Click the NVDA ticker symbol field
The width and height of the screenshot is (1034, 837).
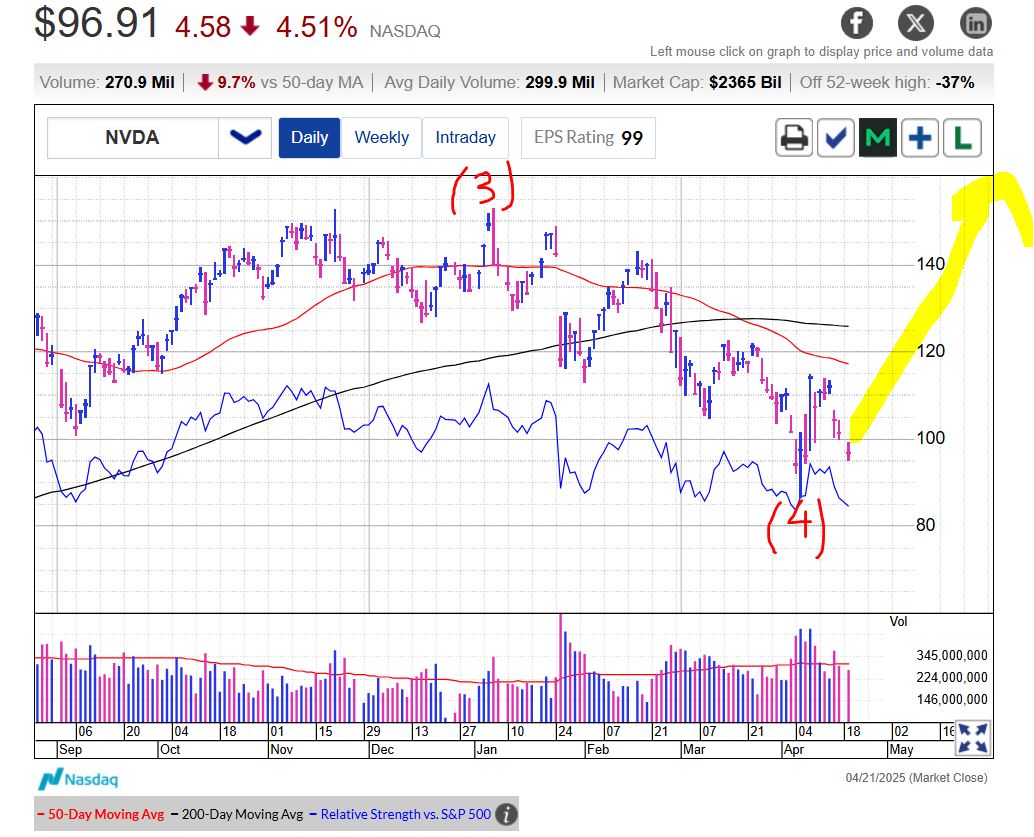tap(133, 138)
